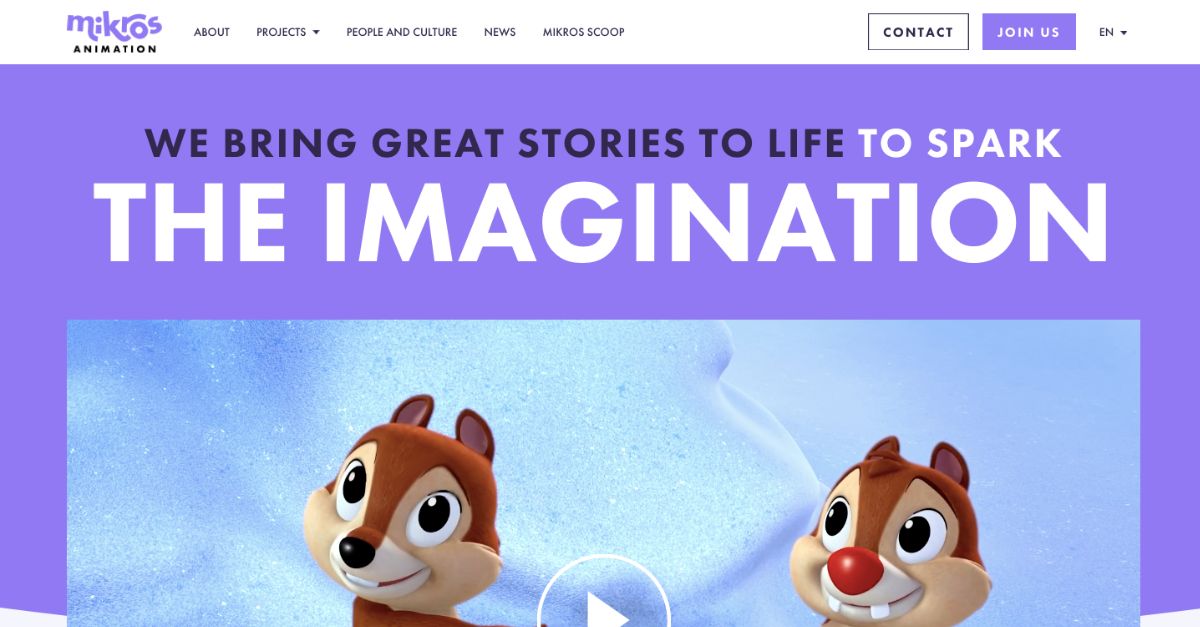Image resolution: width=1200 pixels, height=627 pixels.
Task: Click the "We bring great stories to life" text
Action: click(x=495, y=143)
